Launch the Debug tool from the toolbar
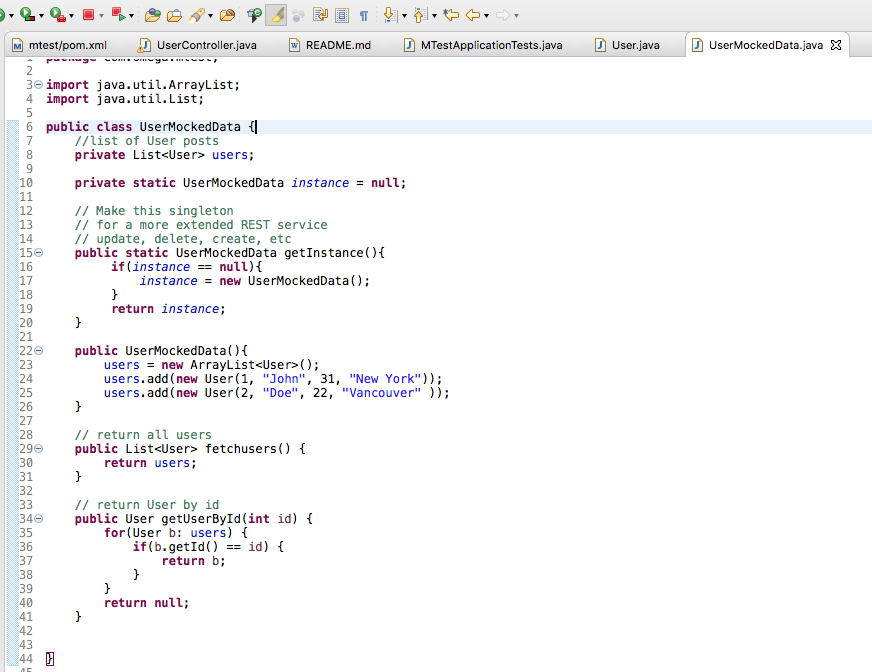 click(55, 15)
